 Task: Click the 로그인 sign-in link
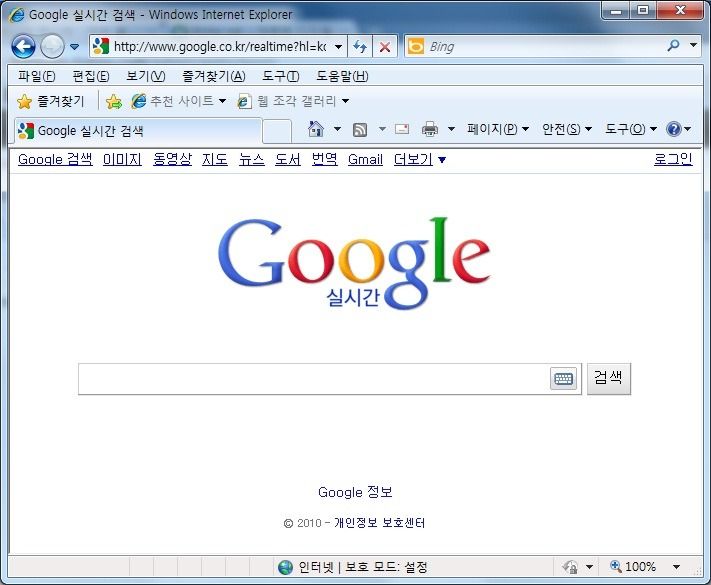pos(673,160)
